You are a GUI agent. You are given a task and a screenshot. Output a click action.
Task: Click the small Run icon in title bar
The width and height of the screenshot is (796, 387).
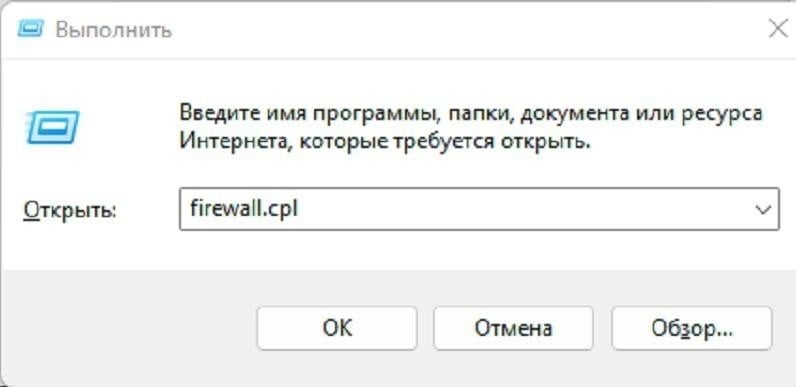(x=30, y=29)
